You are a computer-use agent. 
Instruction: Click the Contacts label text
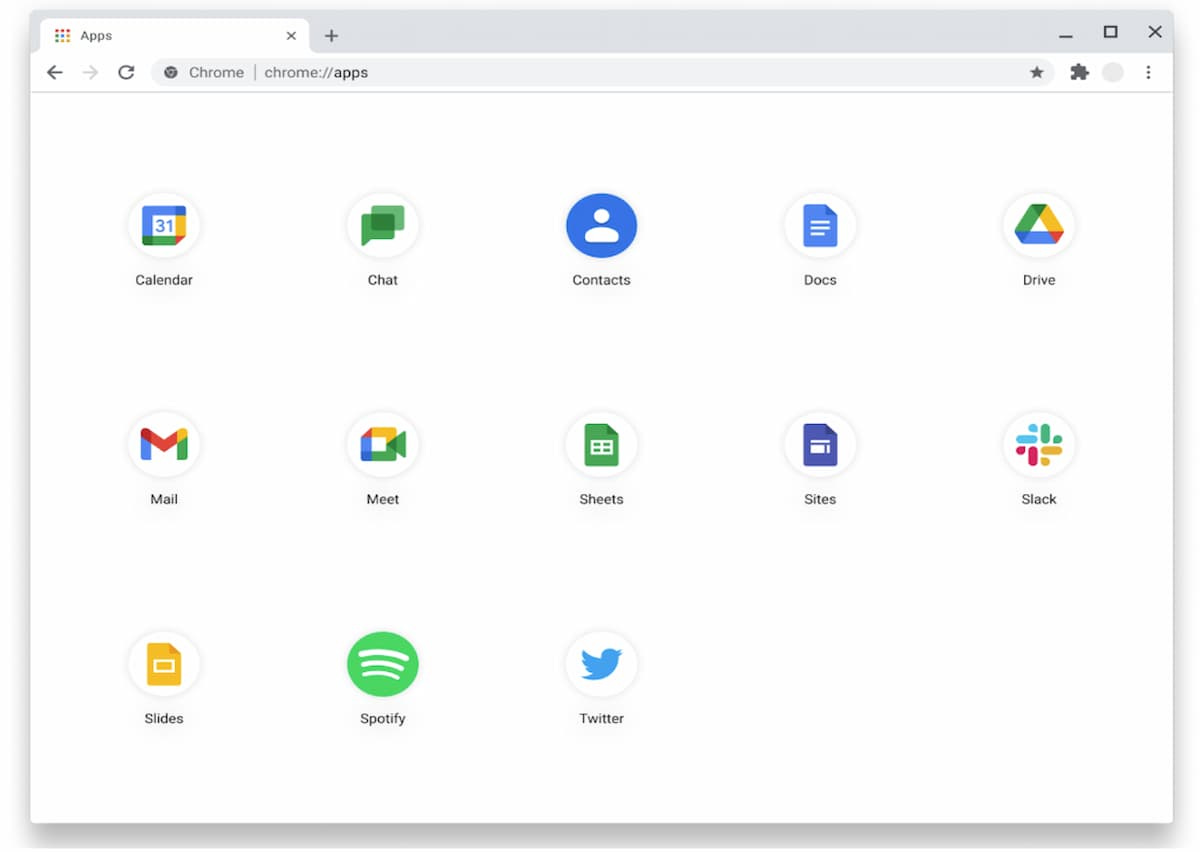[601, 280]
